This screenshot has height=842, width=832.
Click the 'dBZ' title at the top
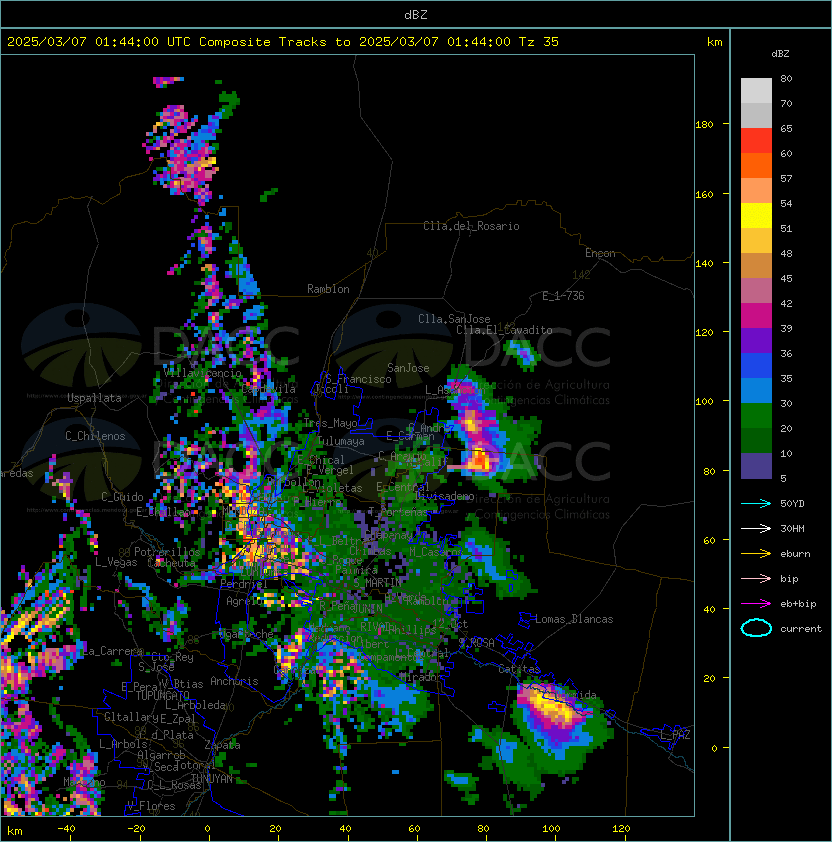click(416, 15)
